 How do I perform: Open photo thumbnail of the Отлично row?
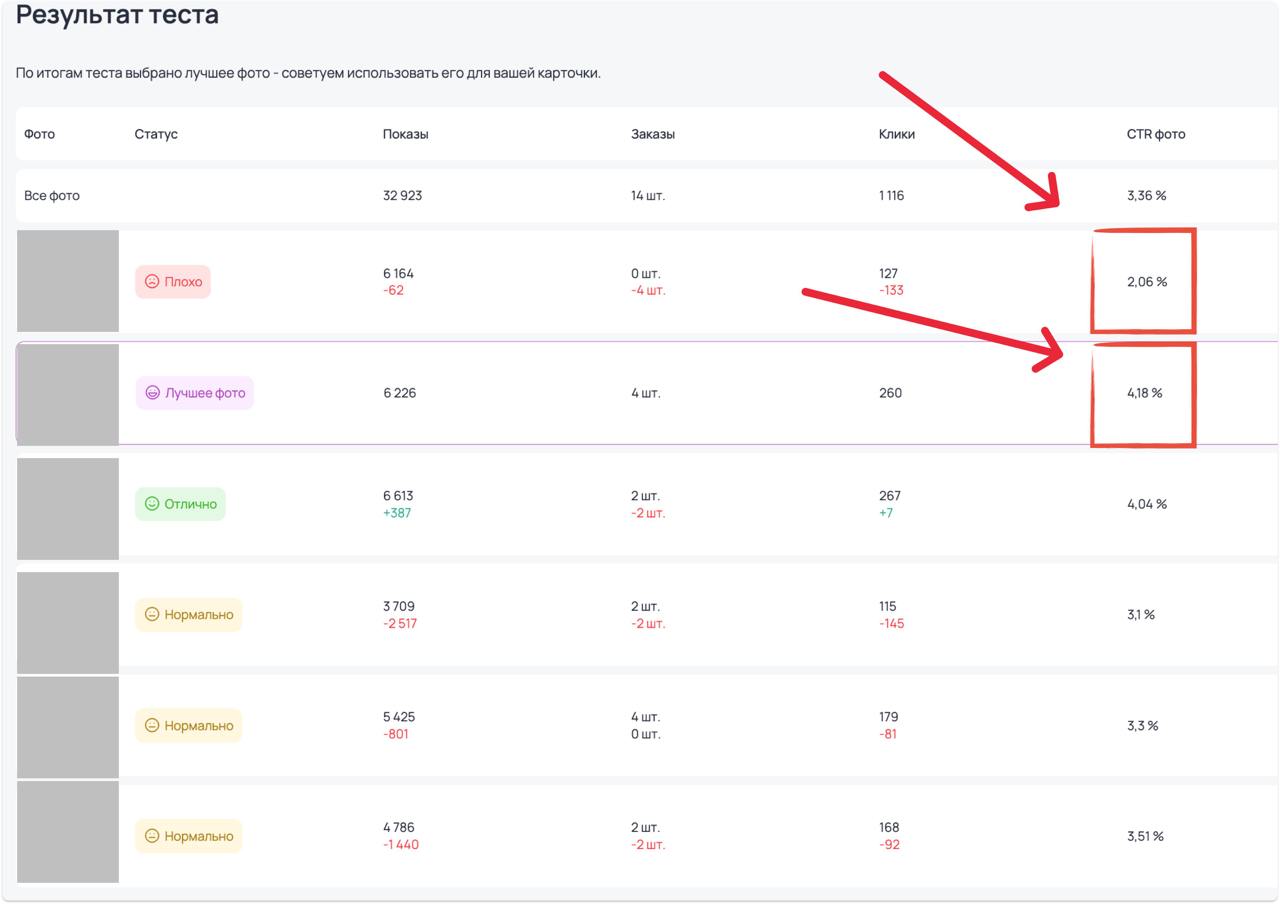point(68,508)
